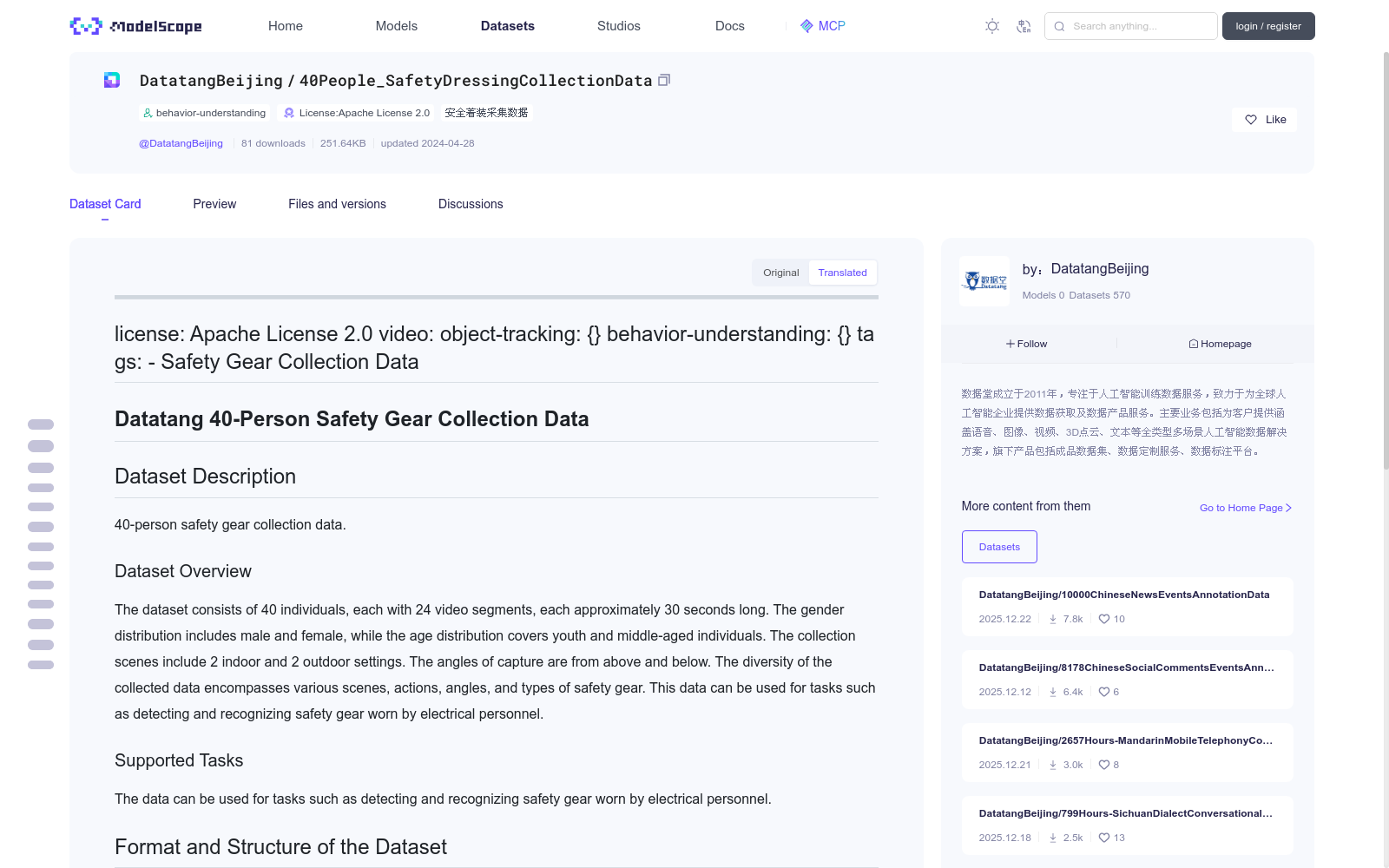Open the Studios nav item
The width and height of the screenshot is (1389, 868).
(619, 26)
